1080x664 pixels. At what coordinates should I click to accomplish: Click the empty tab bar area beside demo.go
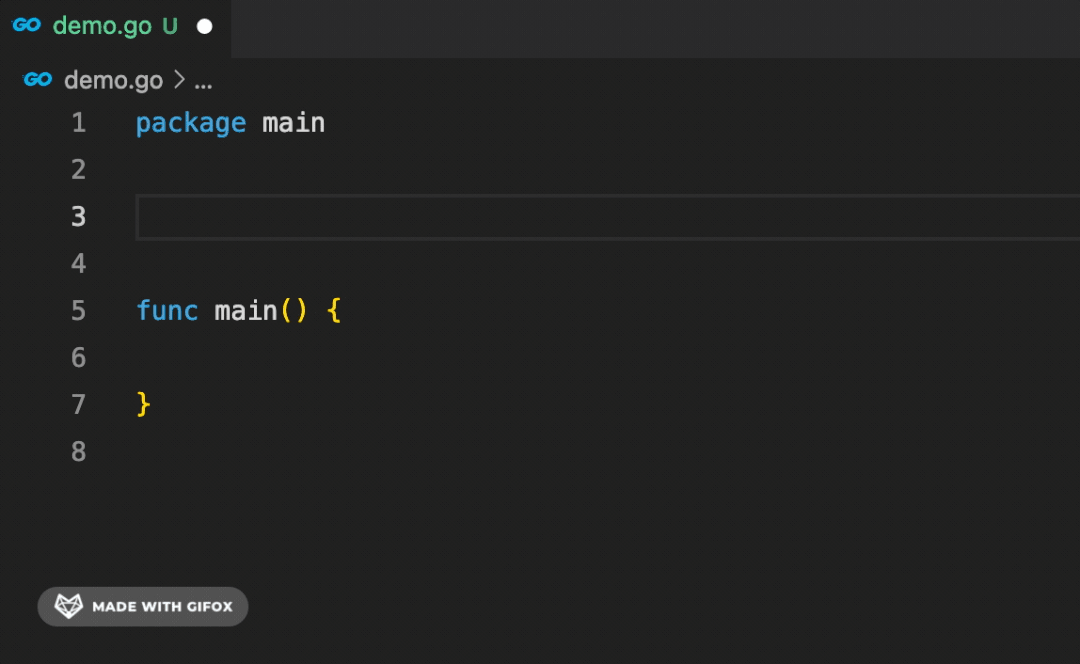[650, 28]
